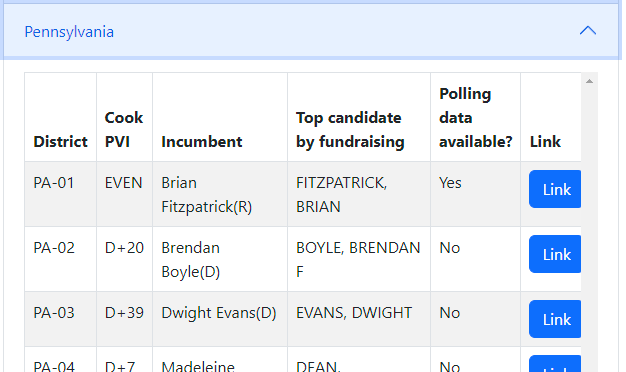This screenshot has height=372, width=626.
Task: Select the Polling data available header
Action: click(475, 117)
